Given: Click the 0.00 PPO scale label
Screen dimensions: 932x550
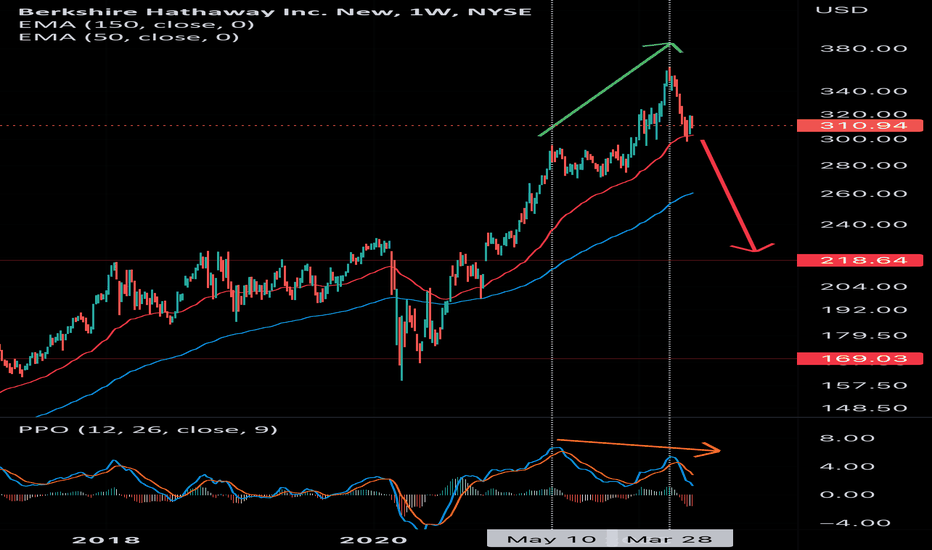Looking at the screenshot, I should (847, 494).
